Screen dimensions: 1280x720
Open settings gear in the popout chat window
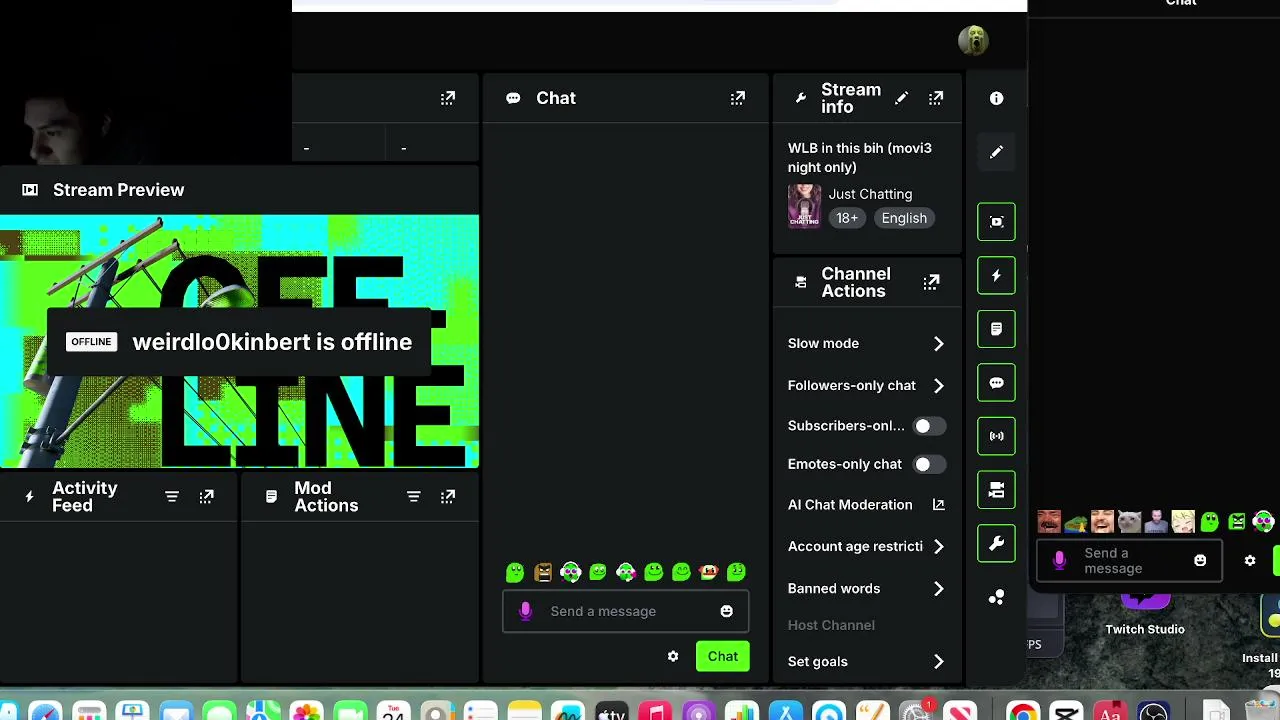(1250, 560)
